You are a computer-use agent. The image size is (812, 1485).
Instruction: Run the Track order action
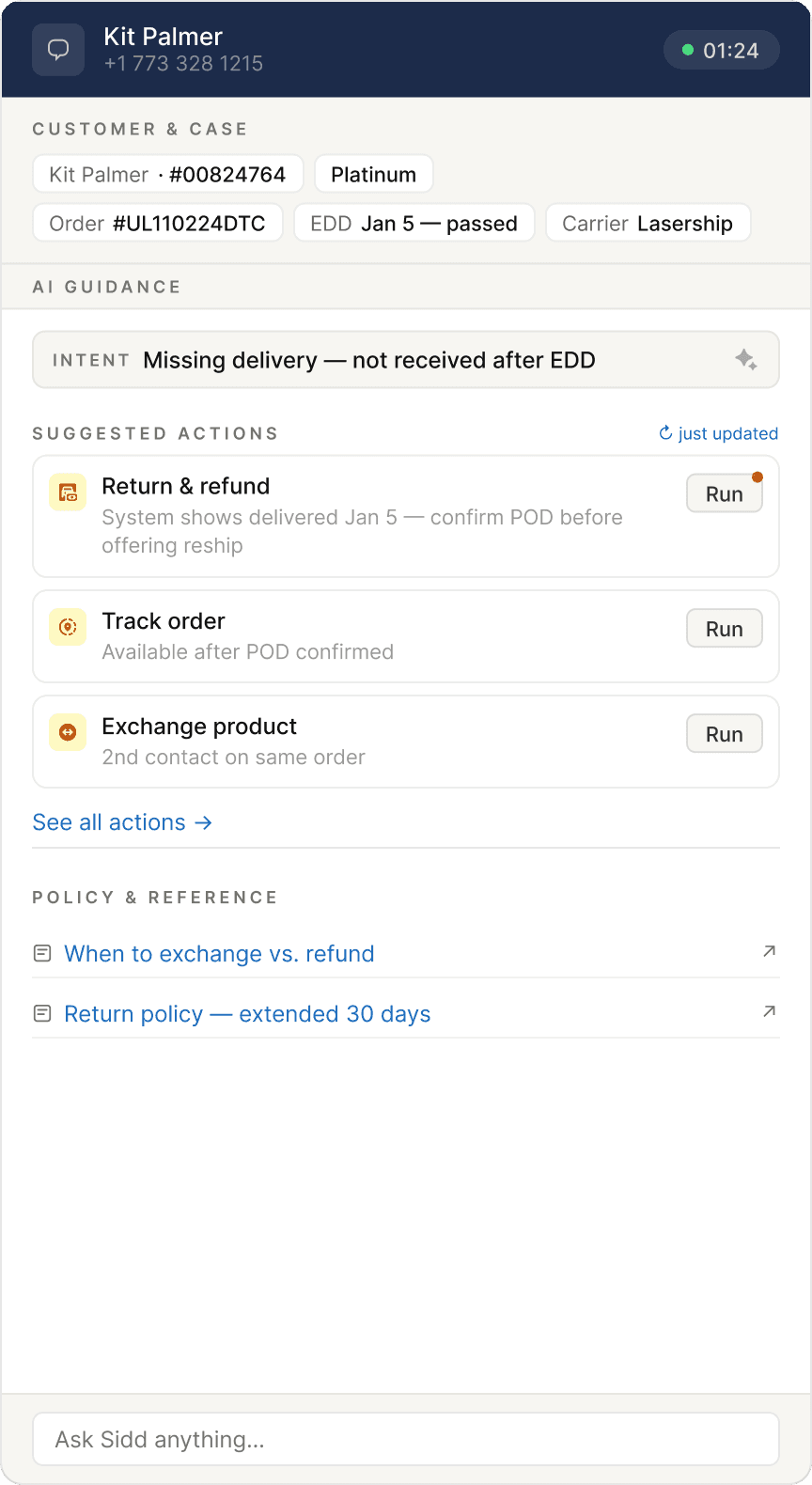724,630
